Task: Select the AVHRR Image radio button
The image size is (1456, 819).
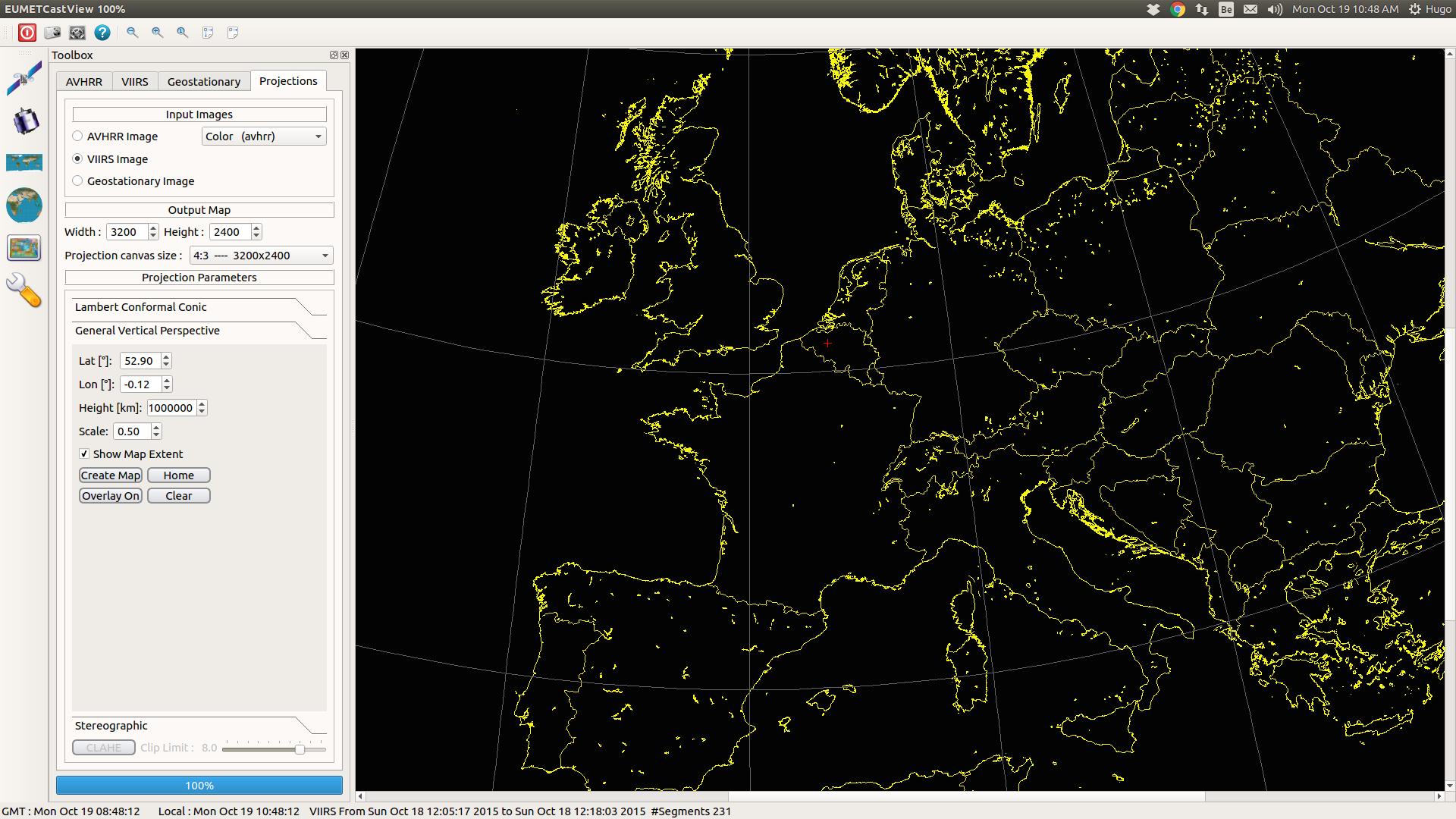Action: 77,136
